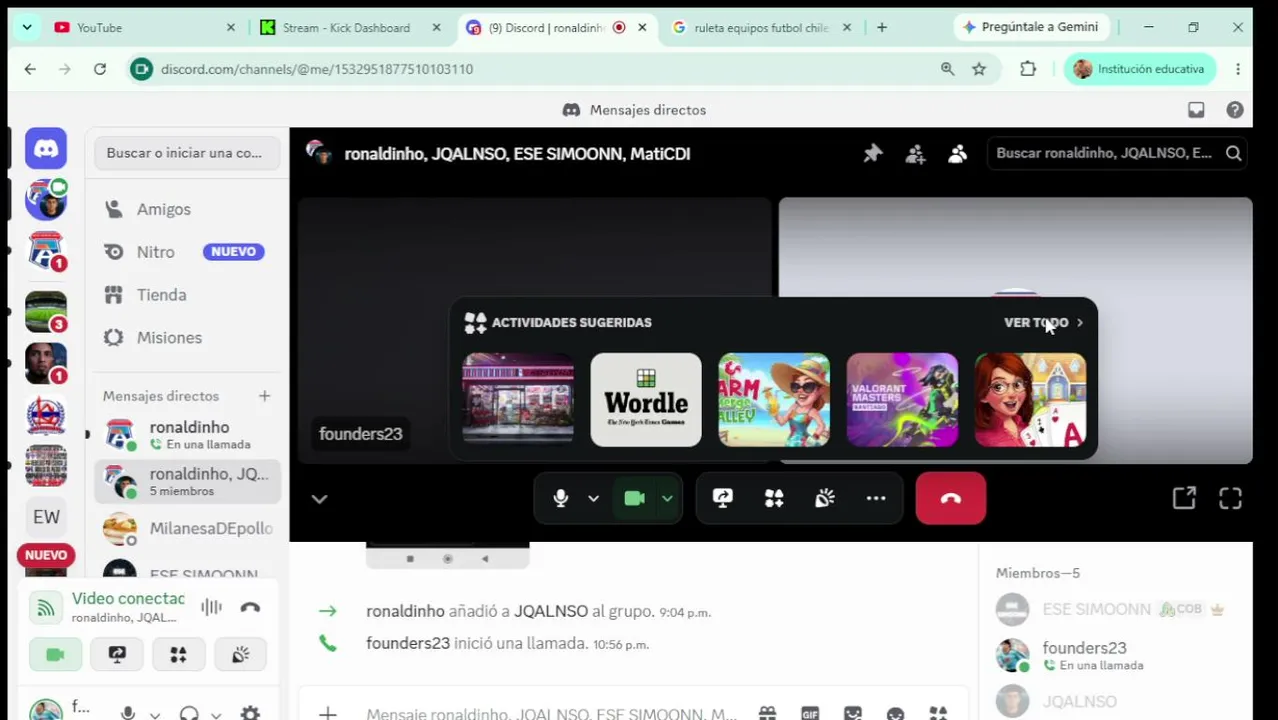Open VER TODO activities link
Image resolution: width=1278 pixels, height=720 pixels.
click(1044, 322)
